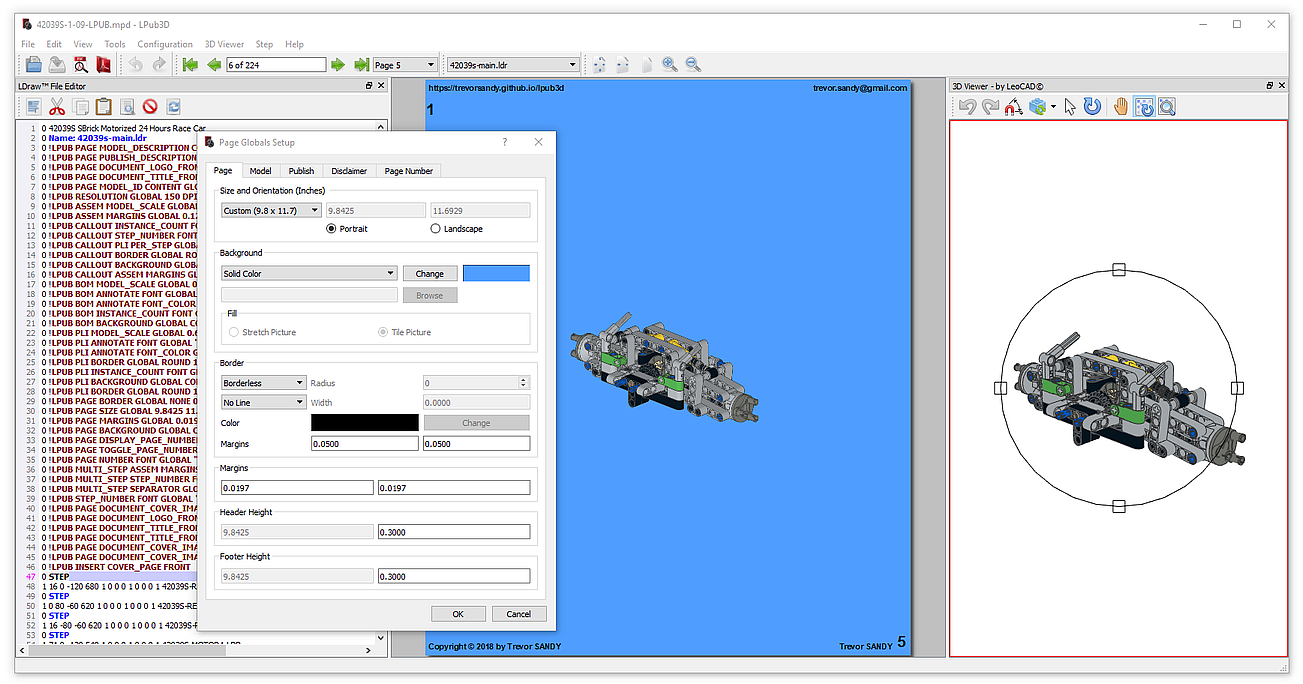
Task: Click the Browse button for background picture
Action: point(430,295)
